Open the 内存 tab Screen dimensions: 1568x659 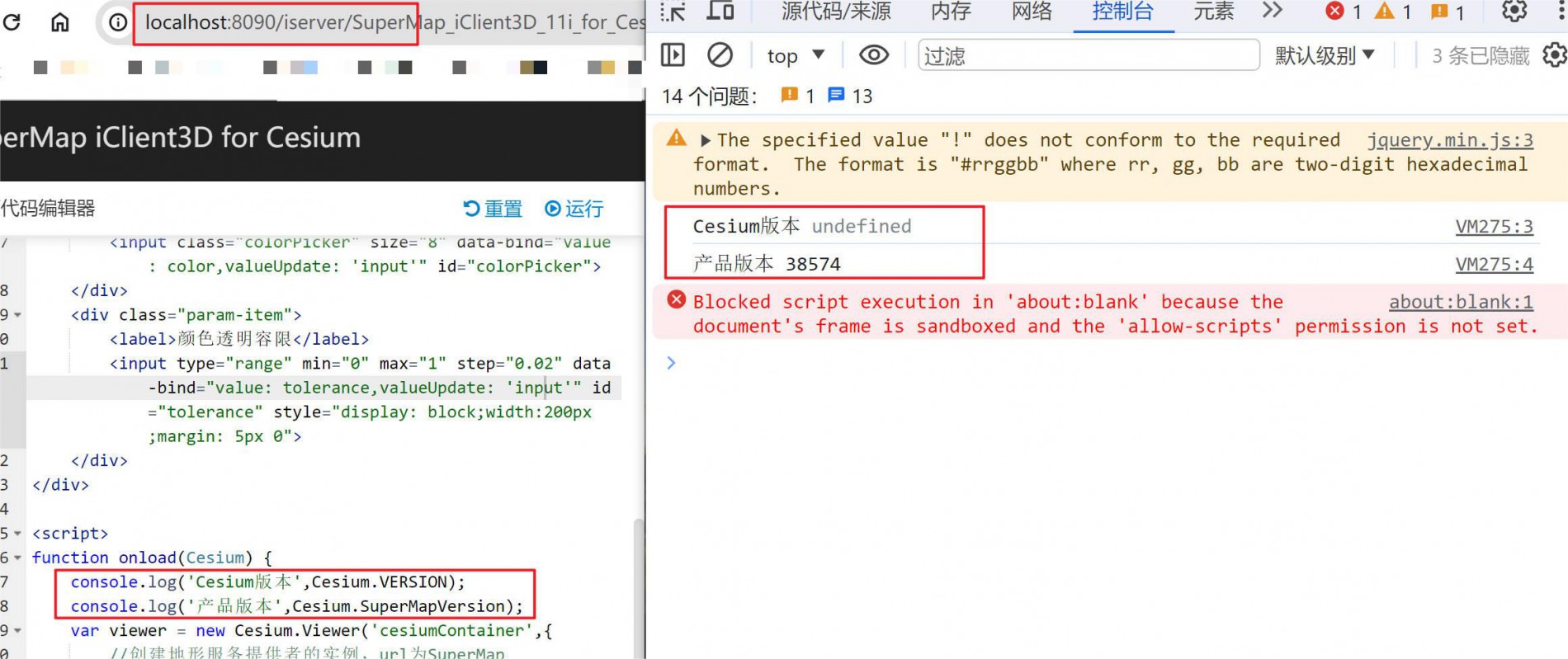coord(951,12)
